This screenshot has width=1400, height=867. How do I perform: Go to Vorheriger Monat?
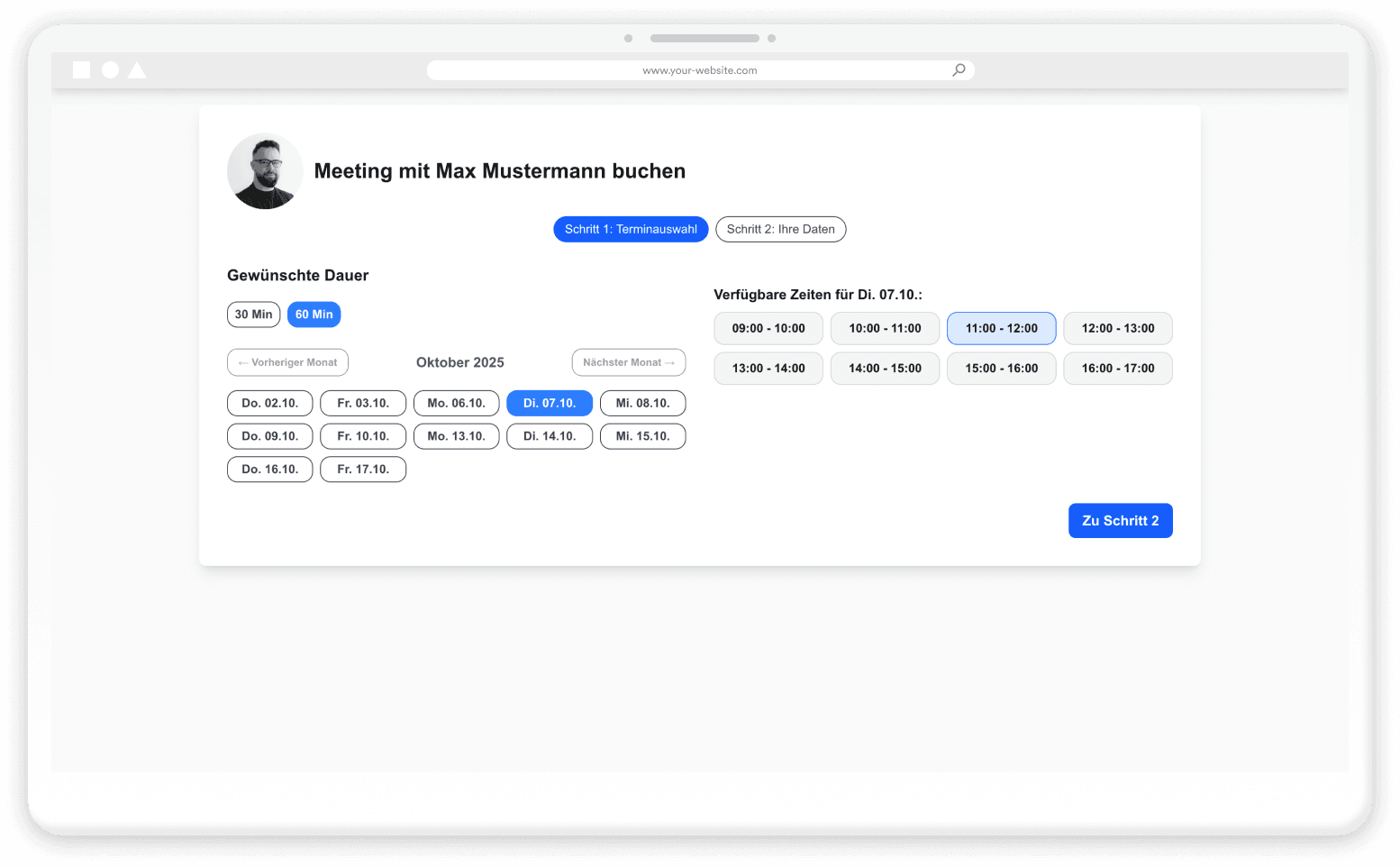tap(287, 362)
